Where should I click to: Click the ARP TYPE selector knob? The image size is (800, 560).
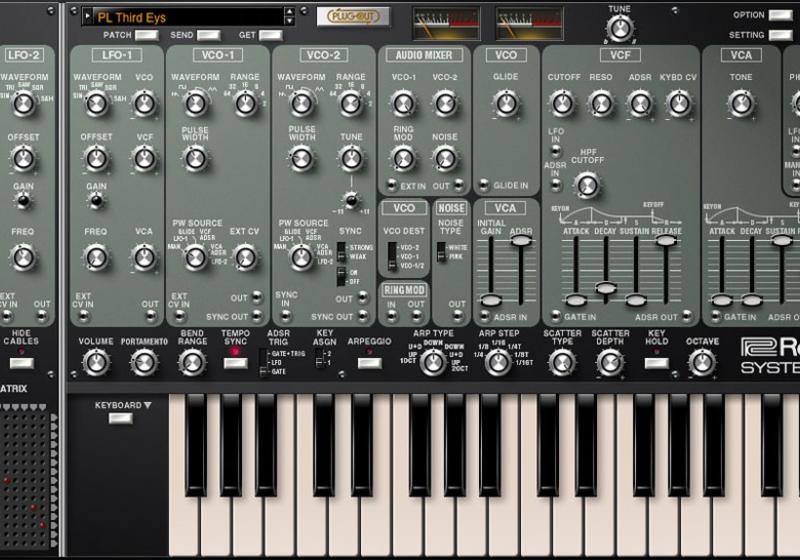(433, 362)
